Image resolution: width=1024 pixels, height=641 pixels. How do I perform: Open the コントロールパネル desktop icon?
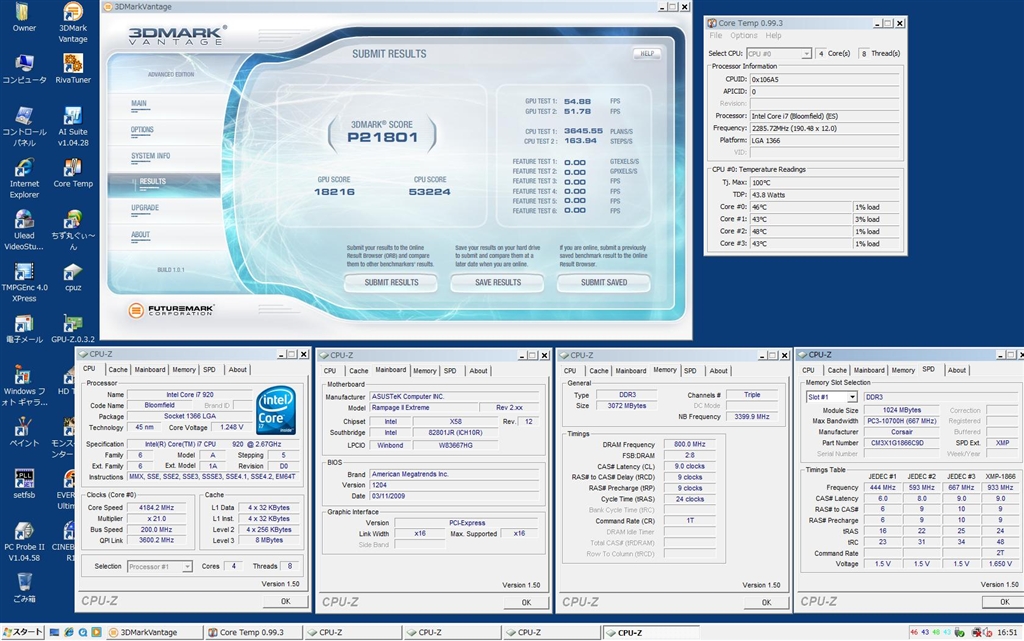click(x=24, y=127)
